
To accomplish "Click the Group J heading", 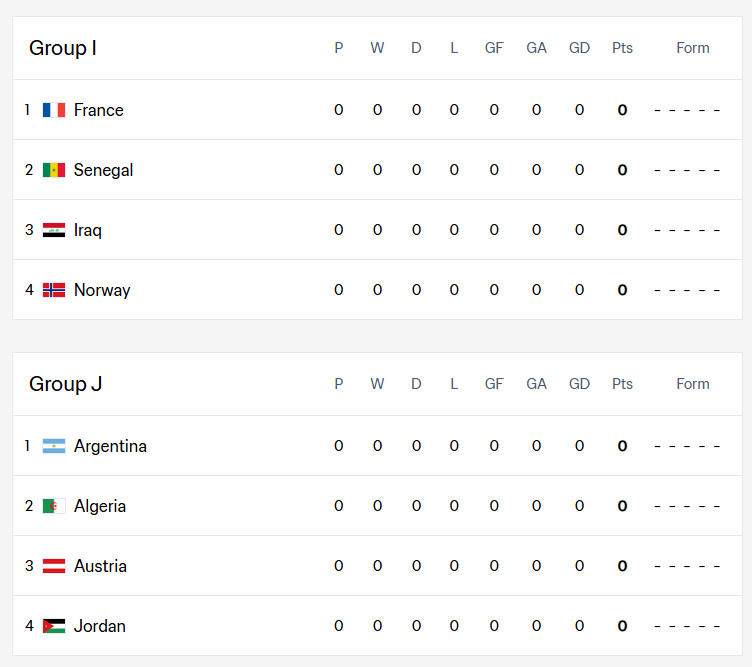I will [66, 384].
